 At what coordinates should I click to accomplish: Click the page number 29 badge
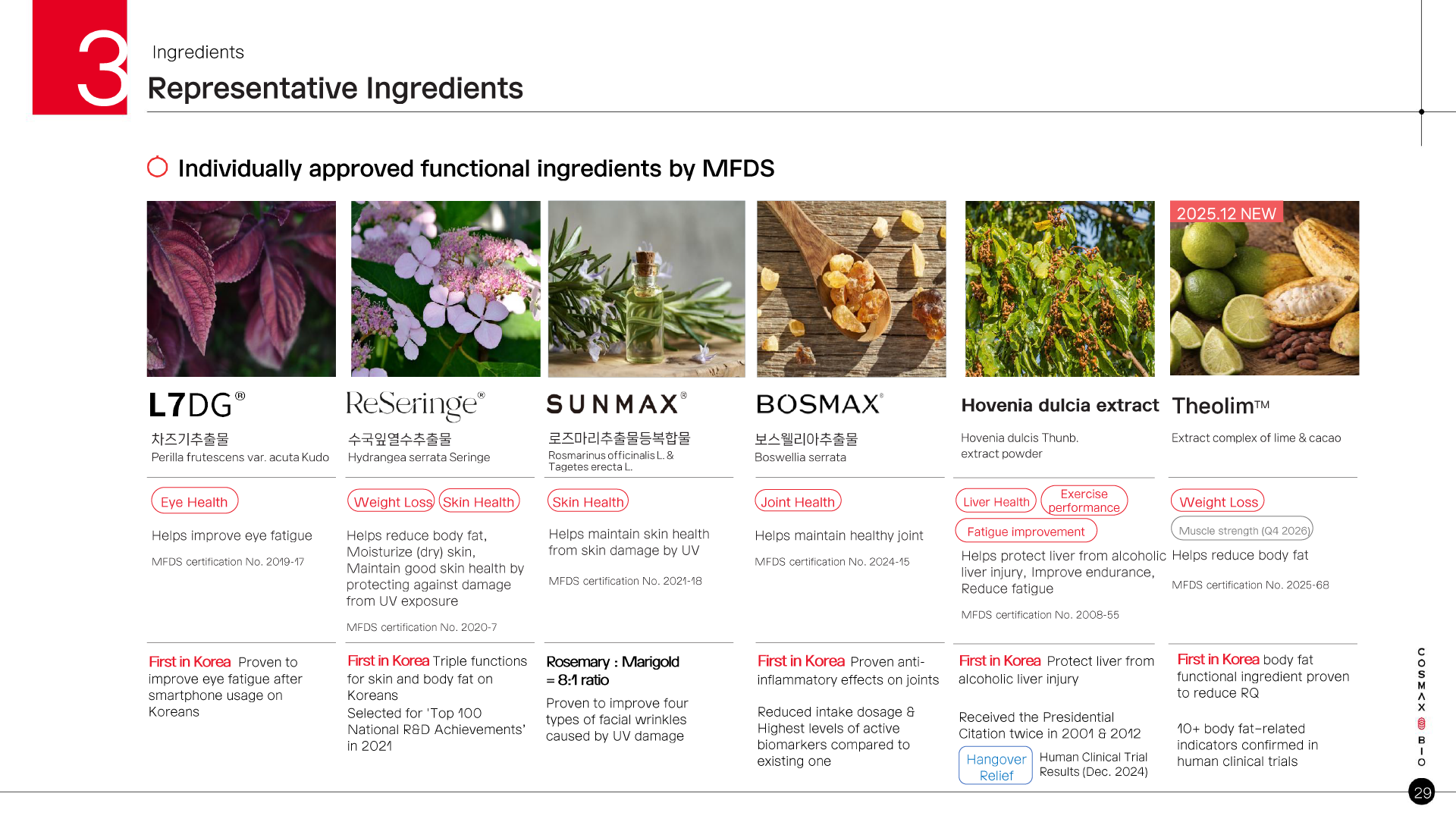[1422, 792]
